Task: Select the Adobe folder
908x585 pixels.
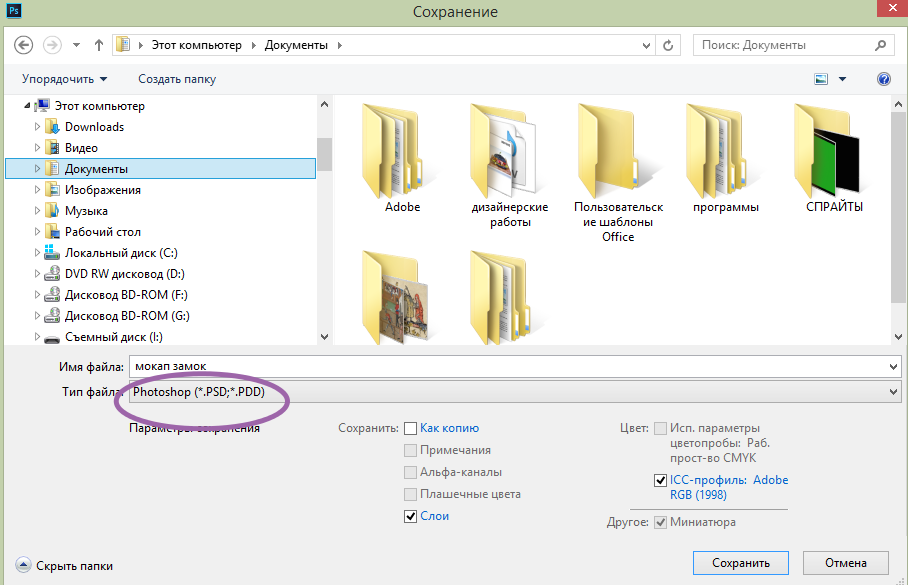Action: [402, 158]
